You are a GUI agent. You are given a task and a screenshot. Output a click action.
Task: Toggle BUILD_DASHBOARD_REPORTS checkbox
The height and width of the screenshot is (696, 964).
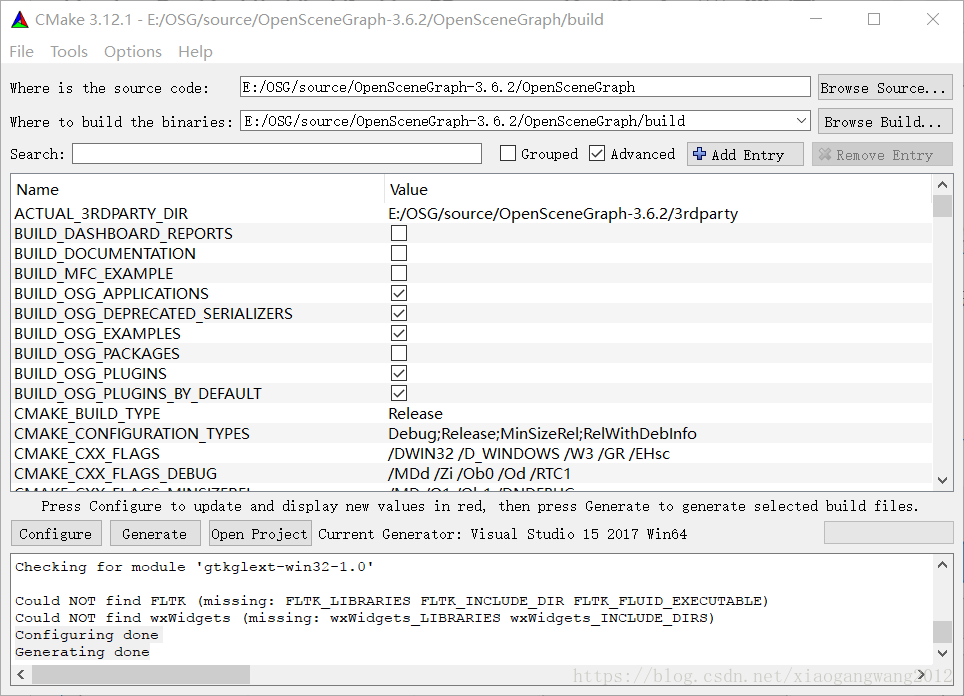click(x=399, y=233)
